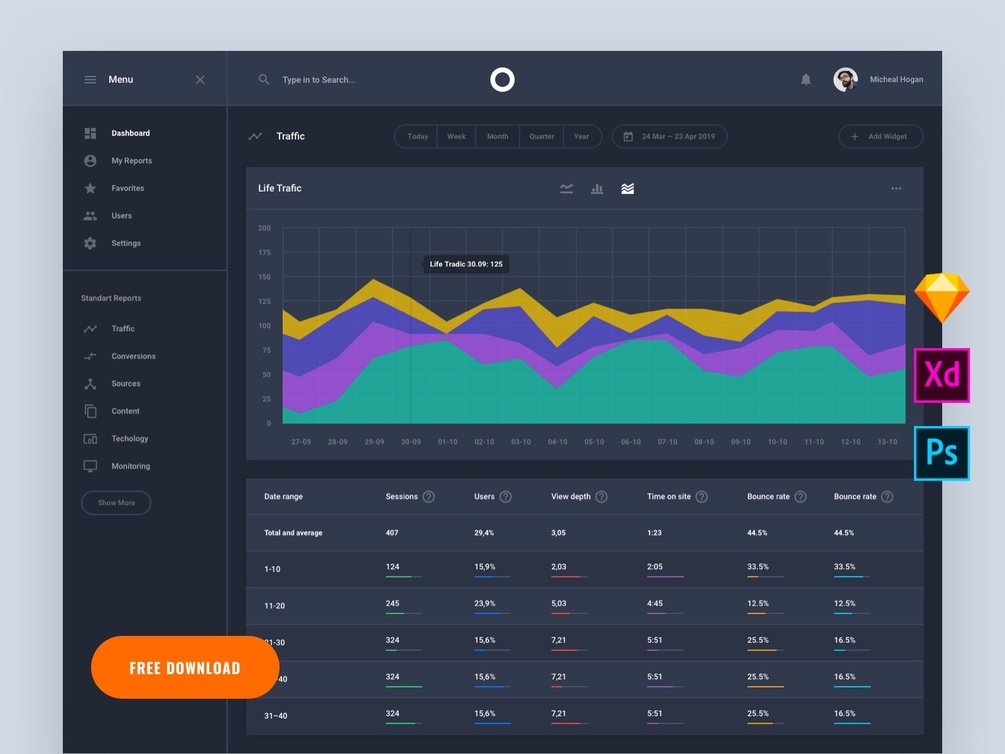
Task: Click the Settings gear icon
Action: (x=90, y=243)
